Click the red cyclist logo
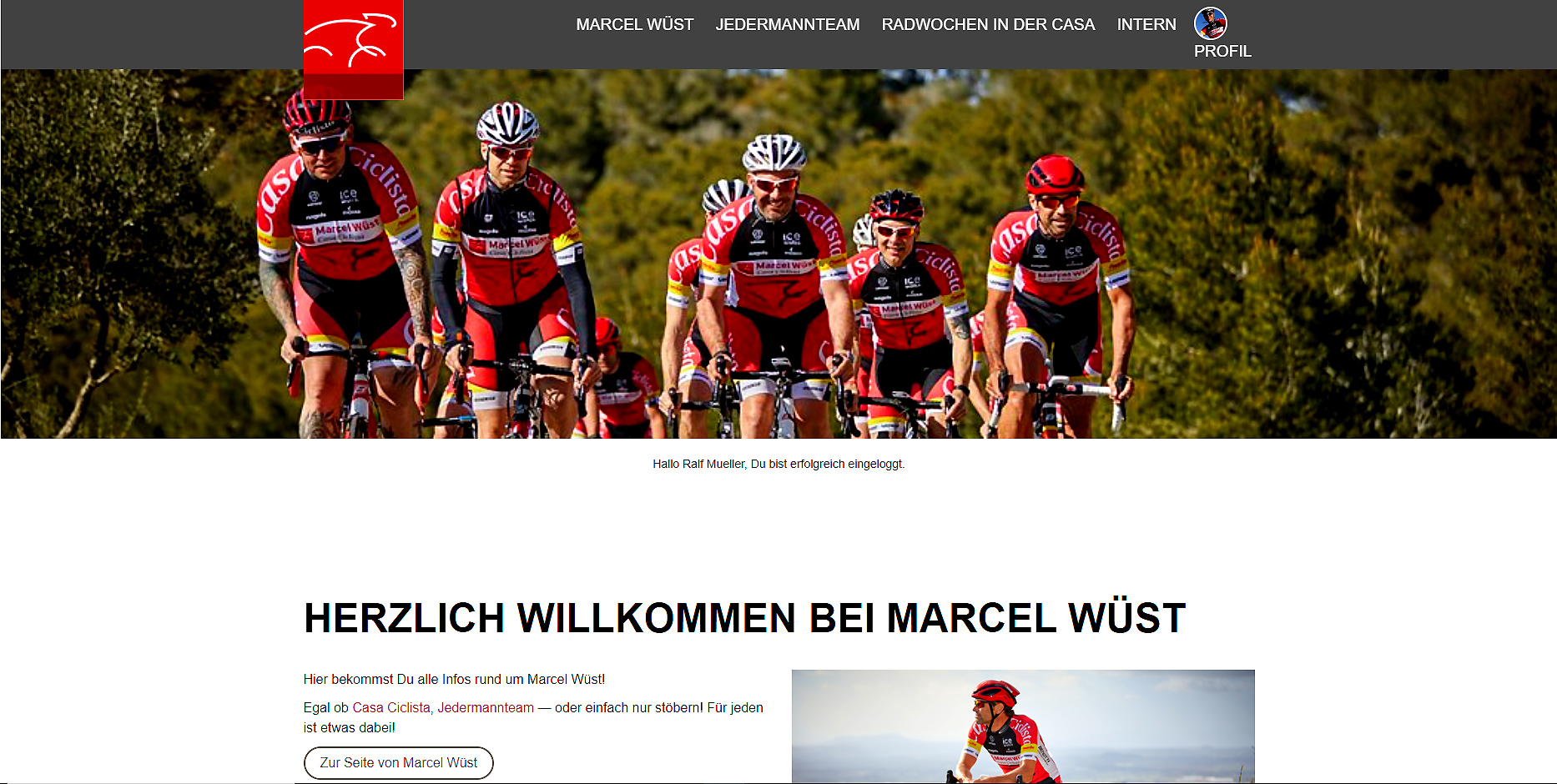 (353, 49)
